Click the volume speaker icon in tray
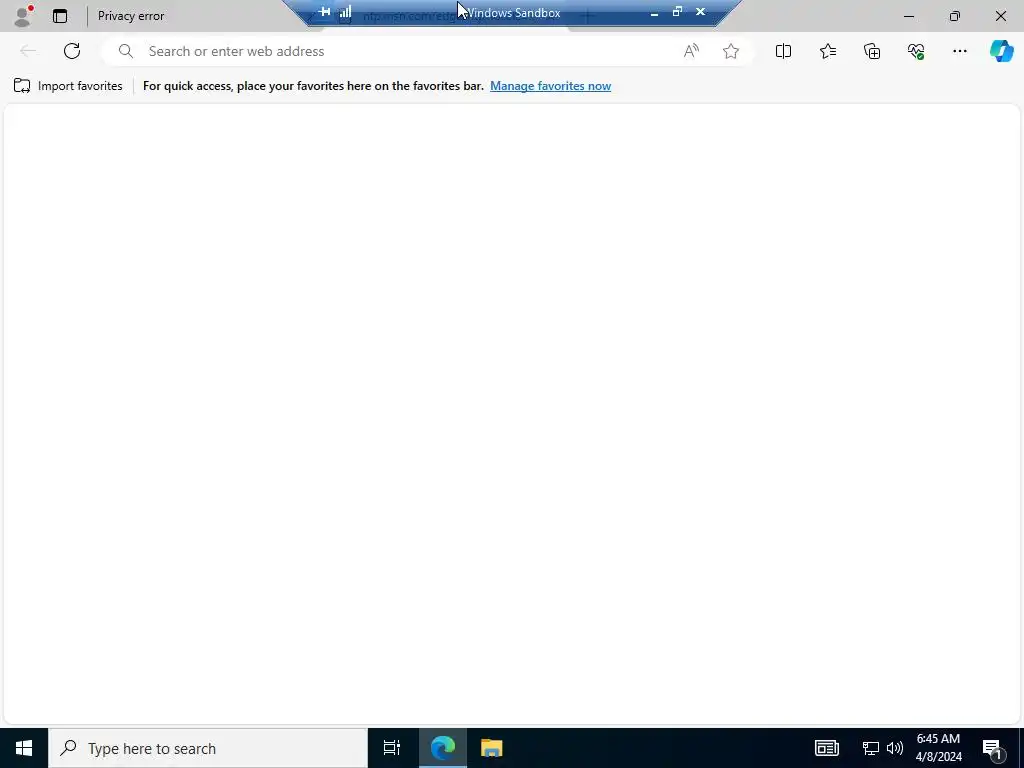 (895, 748)
